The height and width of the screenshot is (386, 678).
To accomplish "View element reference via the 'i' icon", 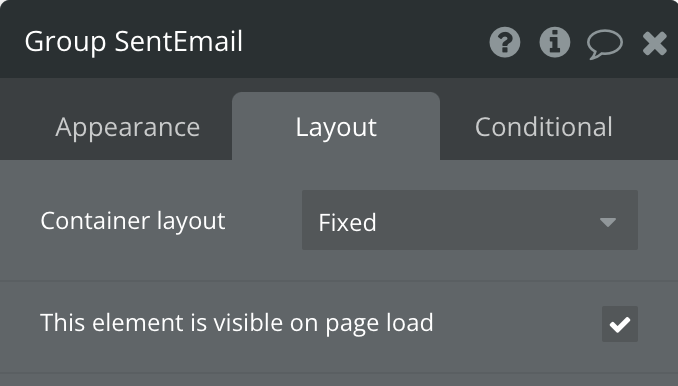I will (x=555, y=42).
